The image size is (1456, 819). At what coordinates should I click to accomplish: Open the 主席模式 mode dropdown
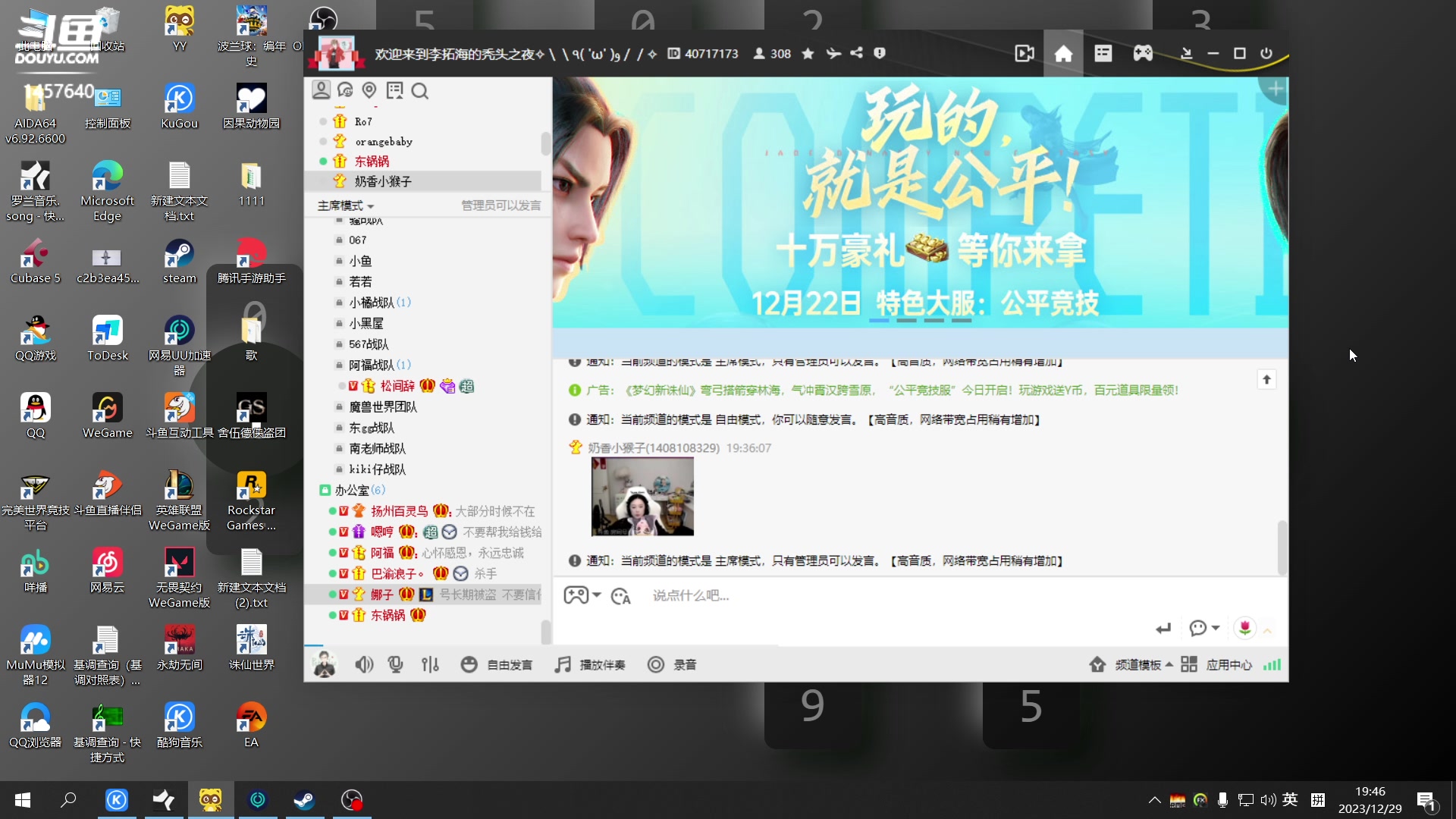pos(345,206)
